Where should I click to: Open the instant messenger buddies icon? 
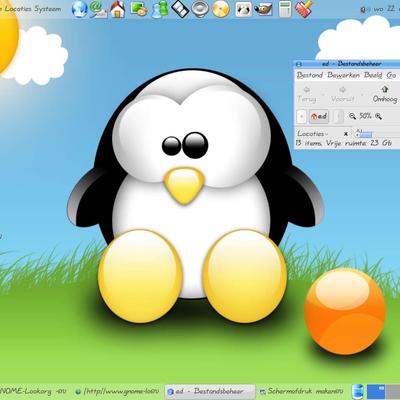point(160,9)
